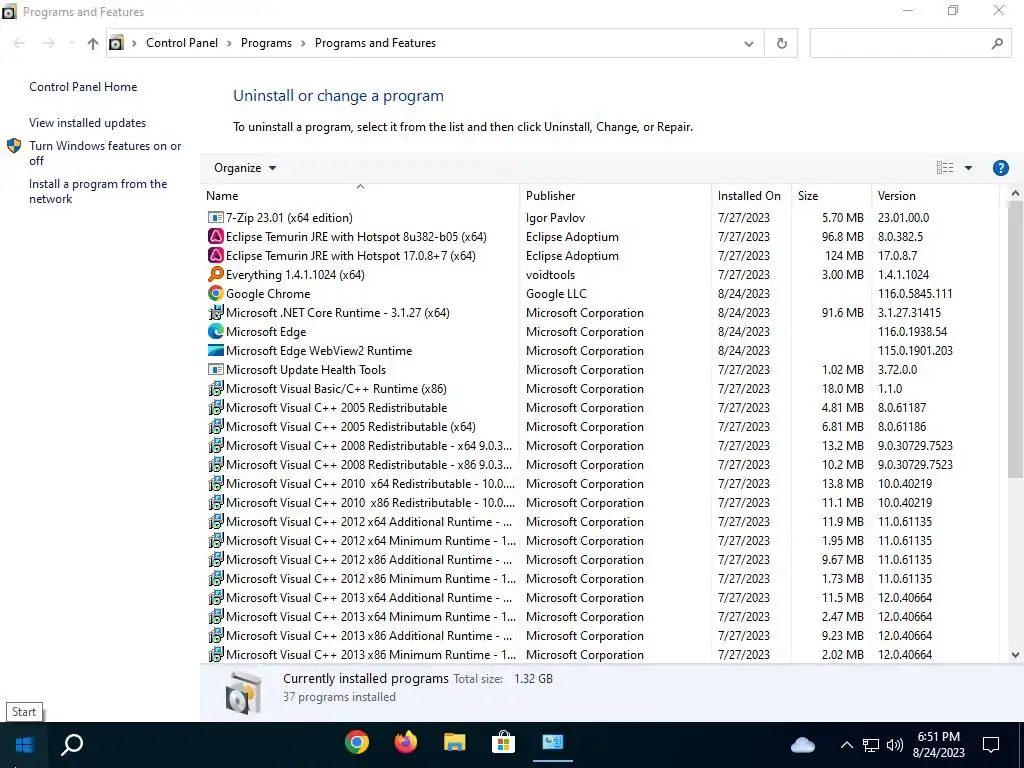Click the Eclipse Temurin JRE 8u382-b05 icon
The height and width of the screenshot is (768, 1024).
pos(216,236)
